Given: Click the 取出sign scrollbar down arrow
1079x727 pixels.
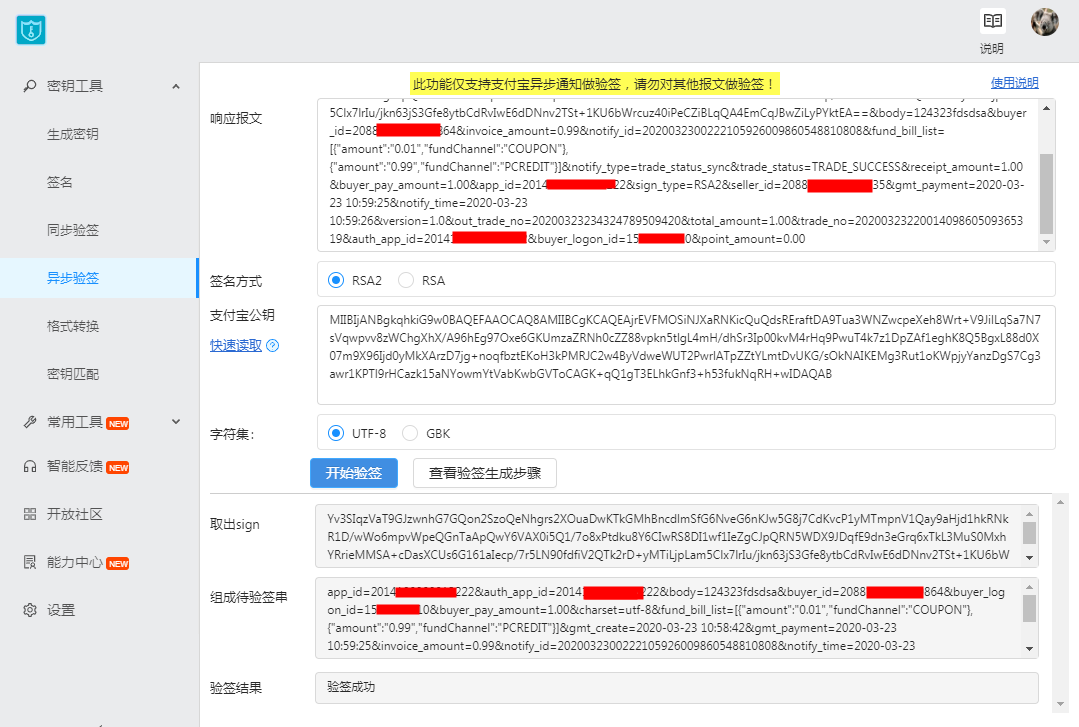Looking at the screenshot, I should (x=1029, y=558).
